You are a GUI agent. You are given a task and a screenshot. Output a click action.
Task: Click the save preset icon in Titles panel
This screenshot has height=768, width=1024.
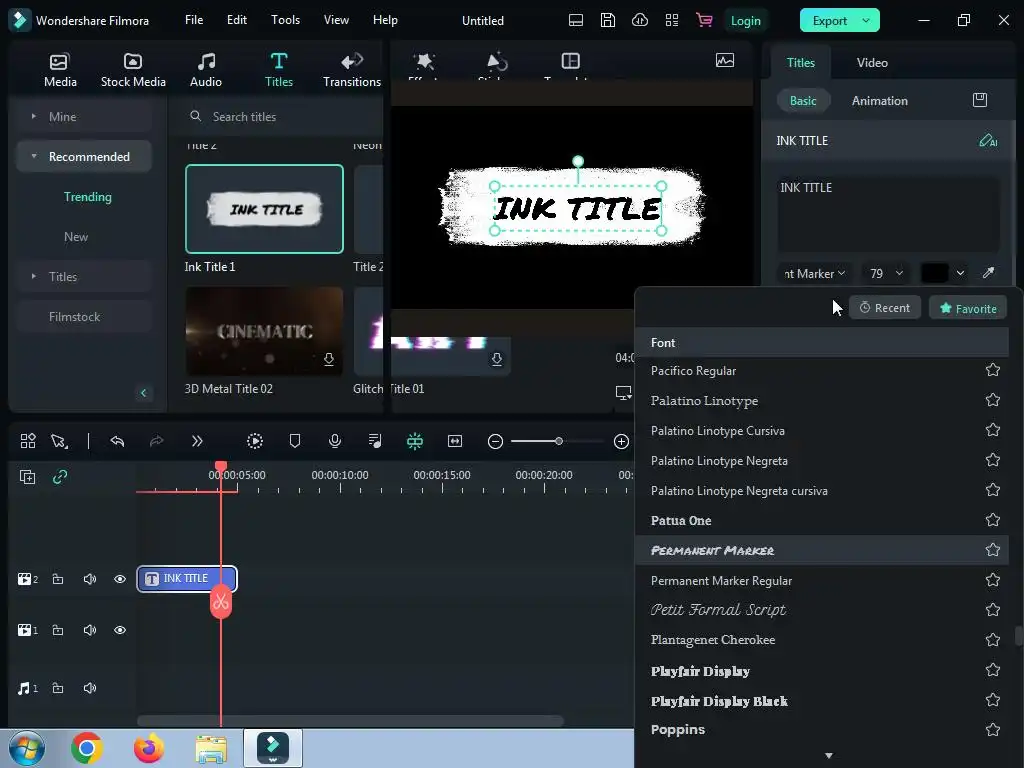[x=980, y=100]
